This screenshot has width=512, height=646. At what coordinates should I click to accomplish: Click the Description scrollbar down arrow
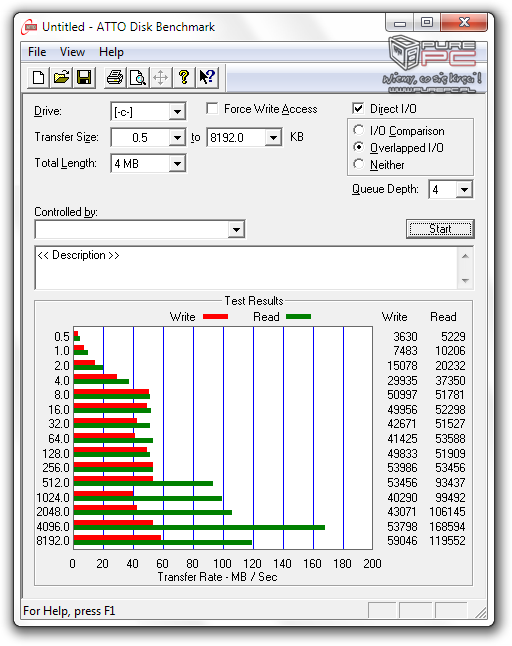click(x=465, y=281)
